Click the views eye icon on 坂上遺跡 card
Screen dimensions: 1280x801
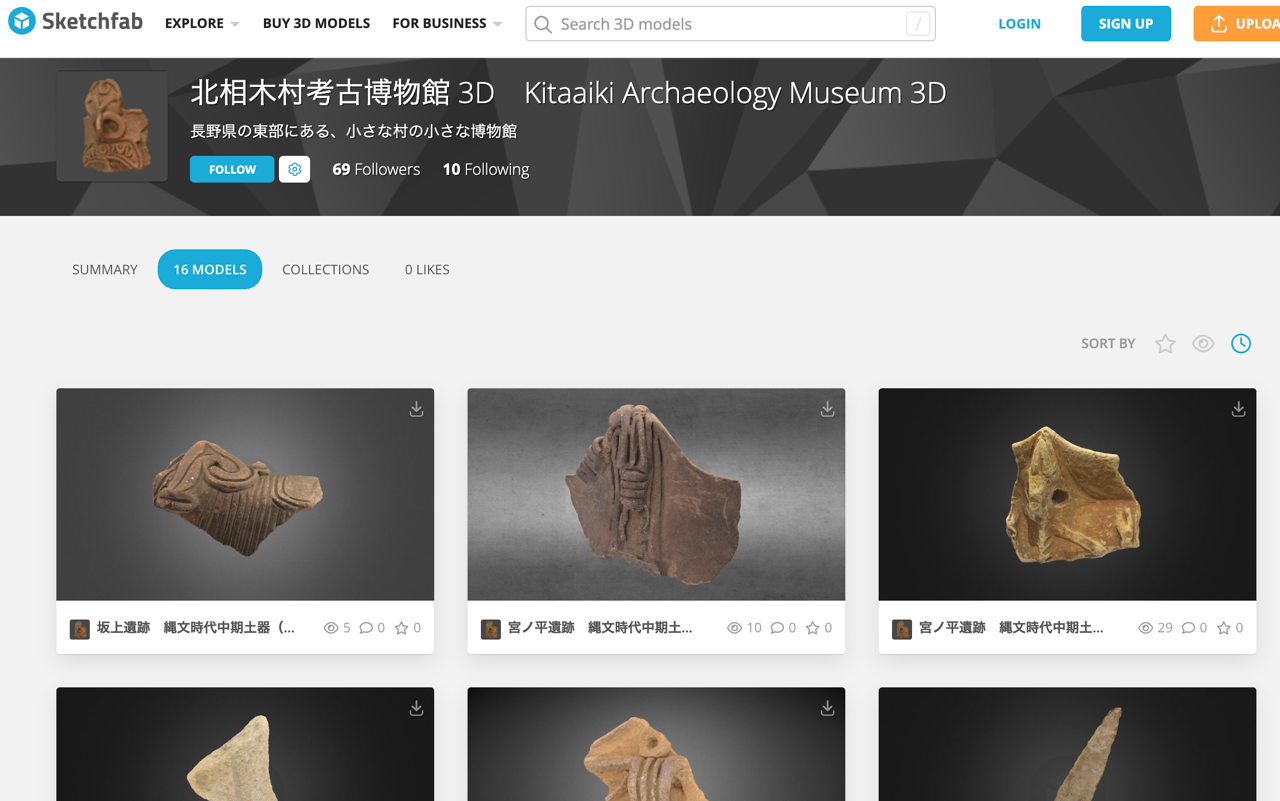tap(331, 628)
